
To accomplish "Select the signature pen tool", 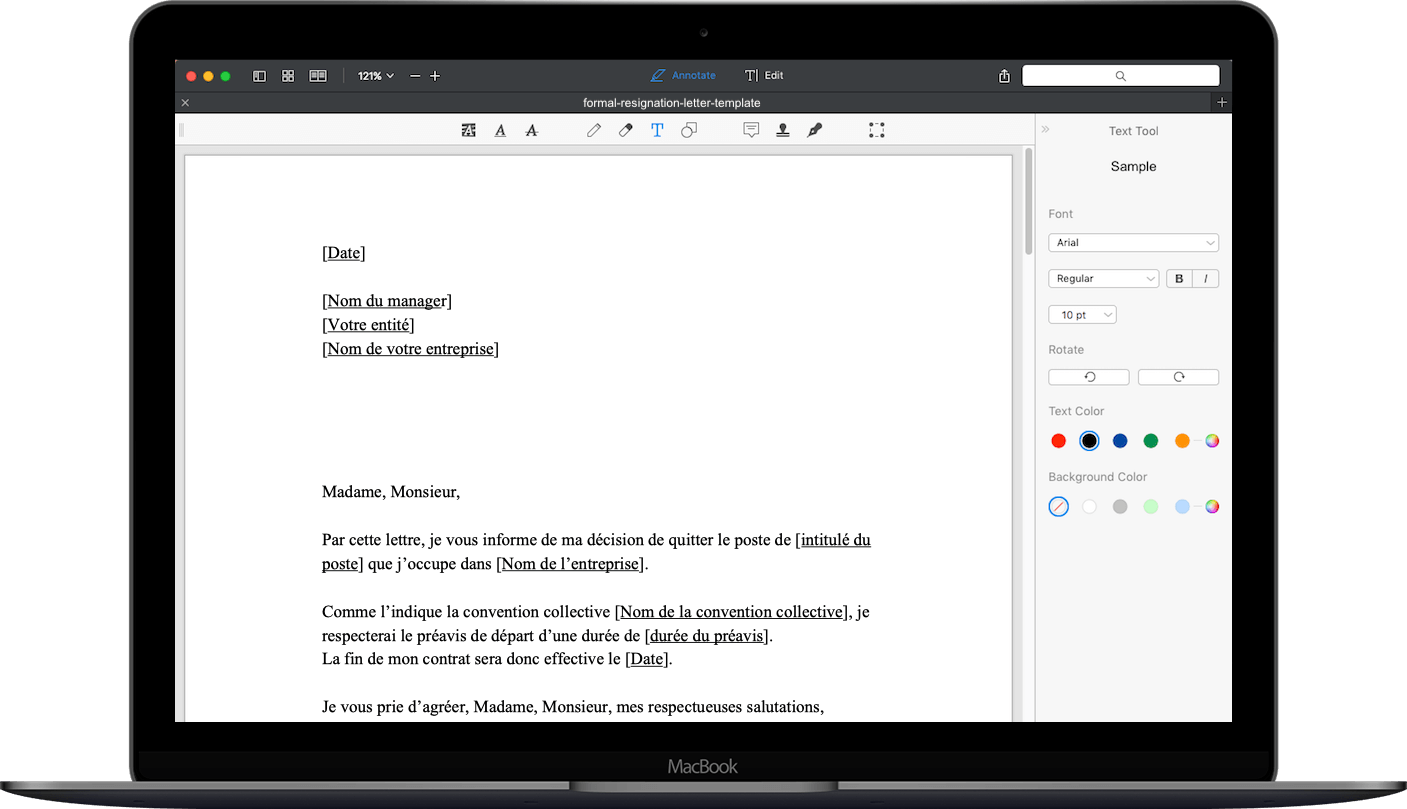I will [815, 130].
